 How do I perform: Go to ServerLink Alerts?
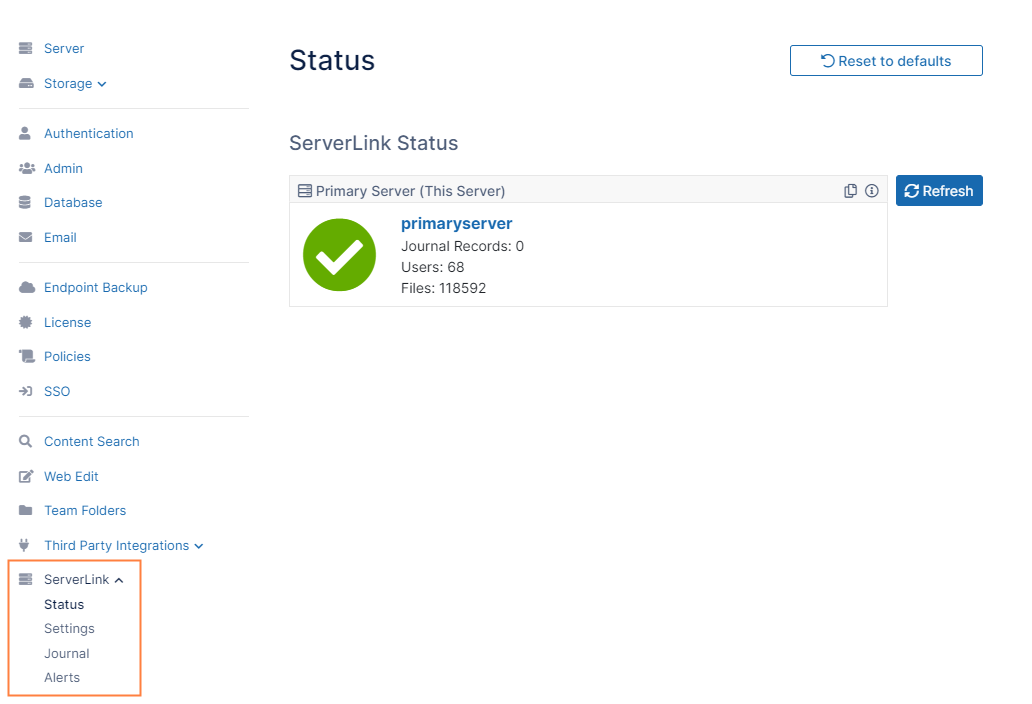(62, 678)
